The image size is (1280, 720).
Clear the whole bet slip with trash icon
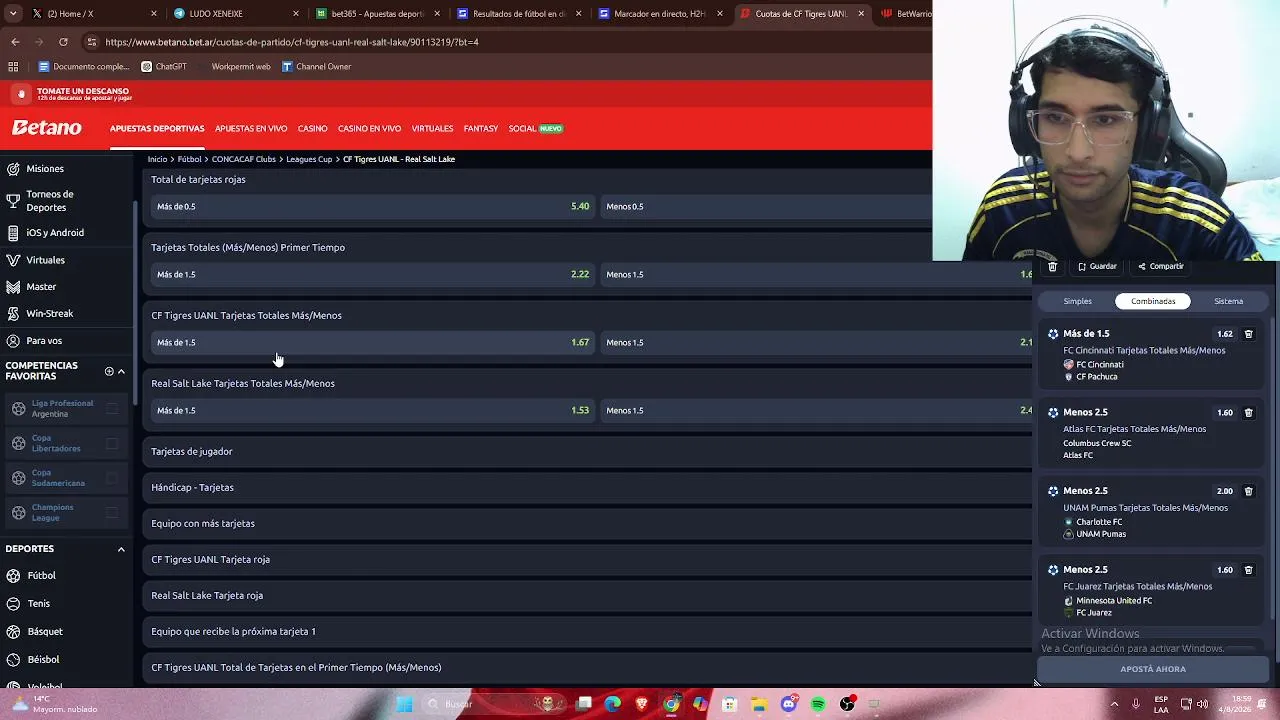[1052, 267]
